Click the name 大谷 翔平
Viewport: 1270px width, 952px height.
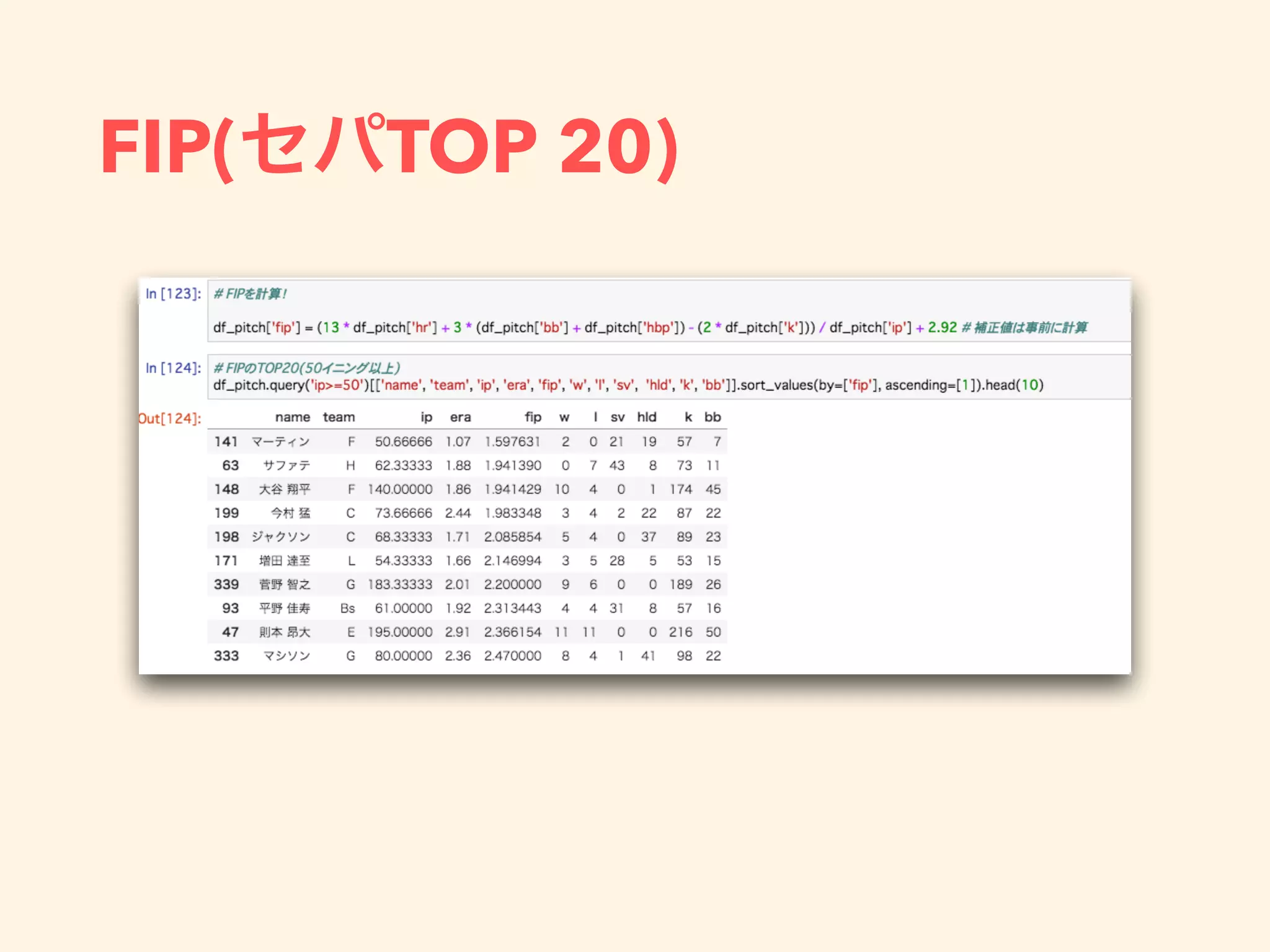point(285,490)
